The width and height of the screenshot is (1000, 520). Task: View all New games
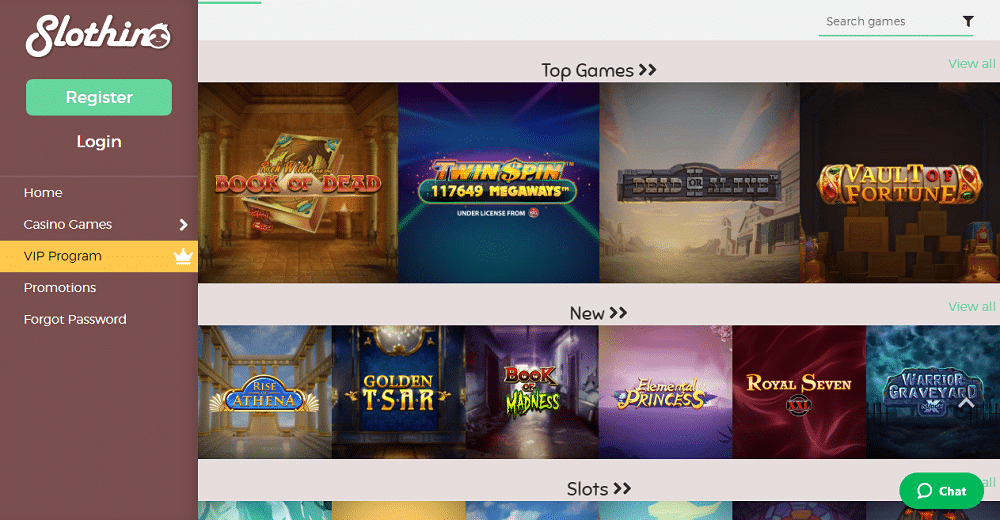(971, 307)
